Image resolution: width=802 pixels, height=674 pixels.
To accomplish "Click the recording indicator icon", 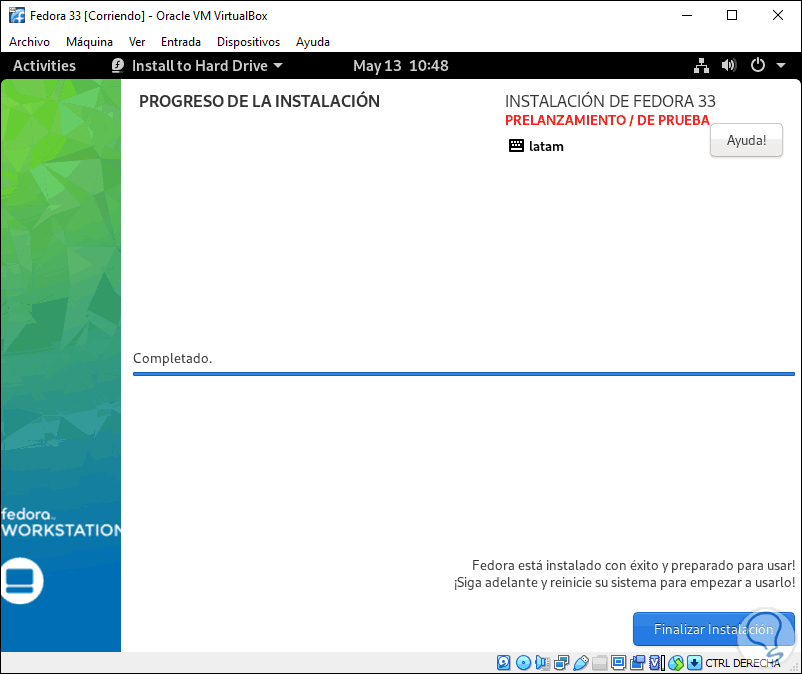I will 638,663.
